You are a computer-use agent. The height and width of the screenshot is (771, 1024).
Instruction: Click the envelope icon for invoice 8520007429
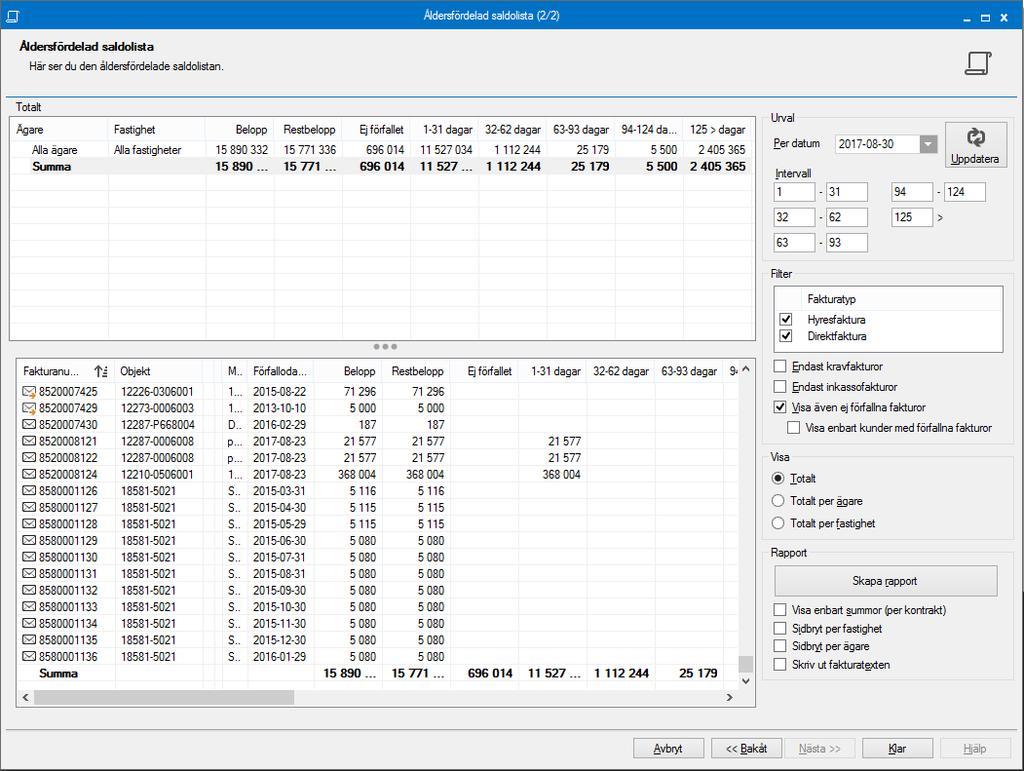pyautogui.click(x=29, y=408)
